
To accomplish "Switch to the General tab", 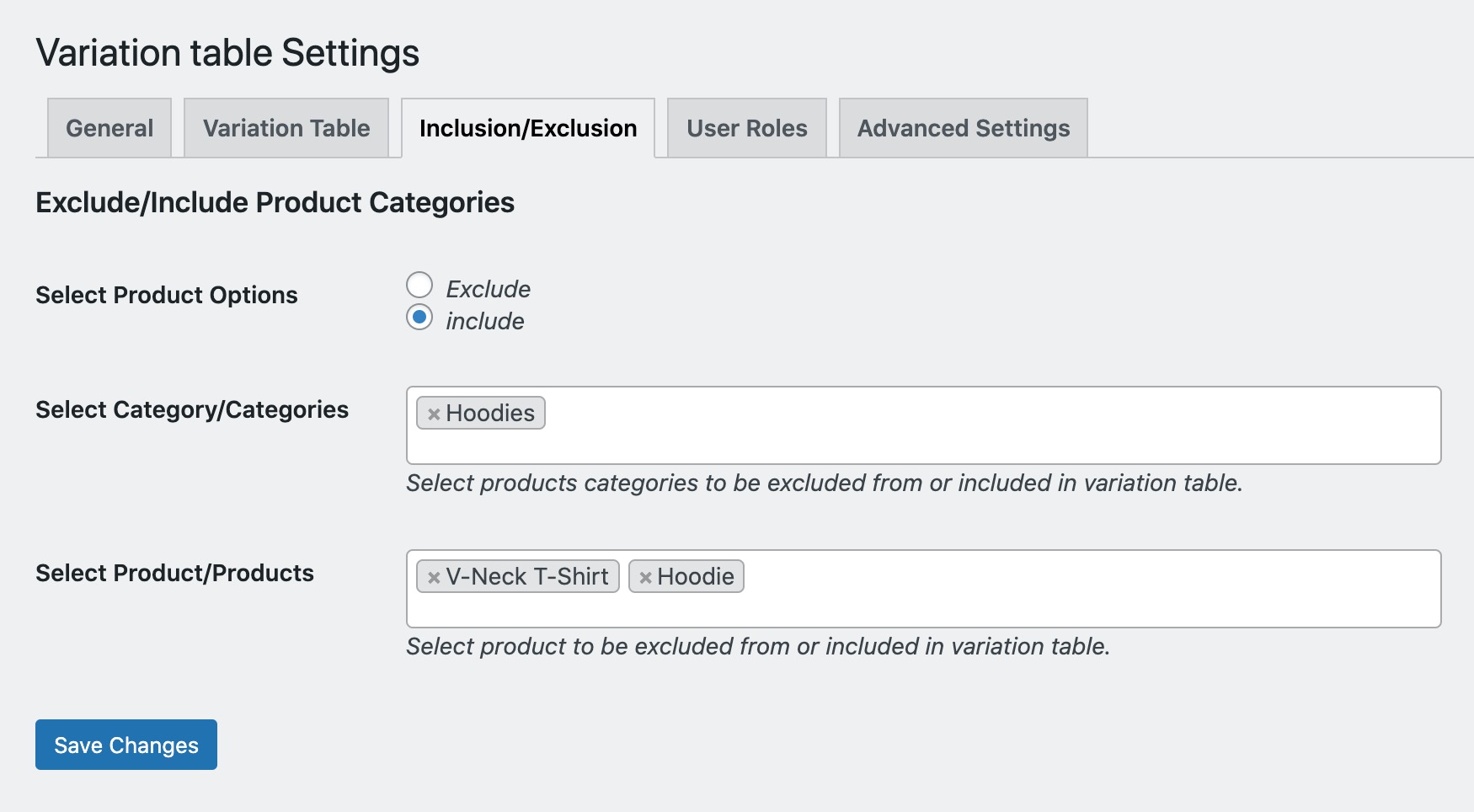I will [x=109, y=128].
